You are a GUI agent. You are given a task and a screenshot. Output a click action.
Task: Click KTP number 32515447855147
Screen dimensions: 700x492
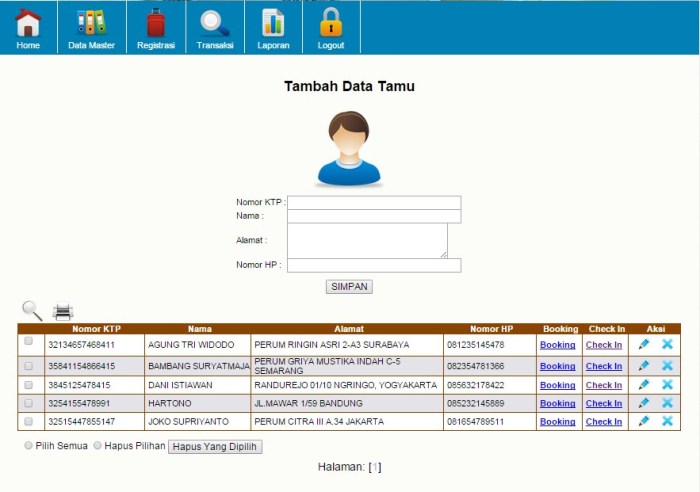click(x=82, y=421)
